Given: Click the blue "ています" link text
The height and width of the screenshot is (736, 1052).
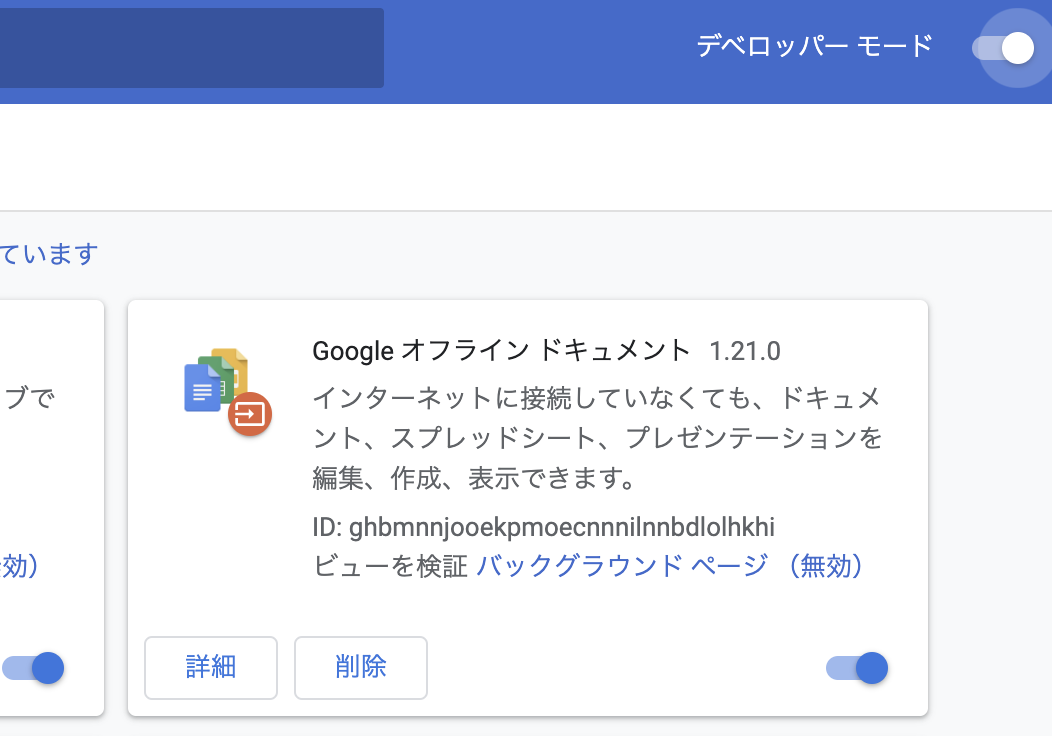Looking at the screenshot, I should (x=49, y=254).
